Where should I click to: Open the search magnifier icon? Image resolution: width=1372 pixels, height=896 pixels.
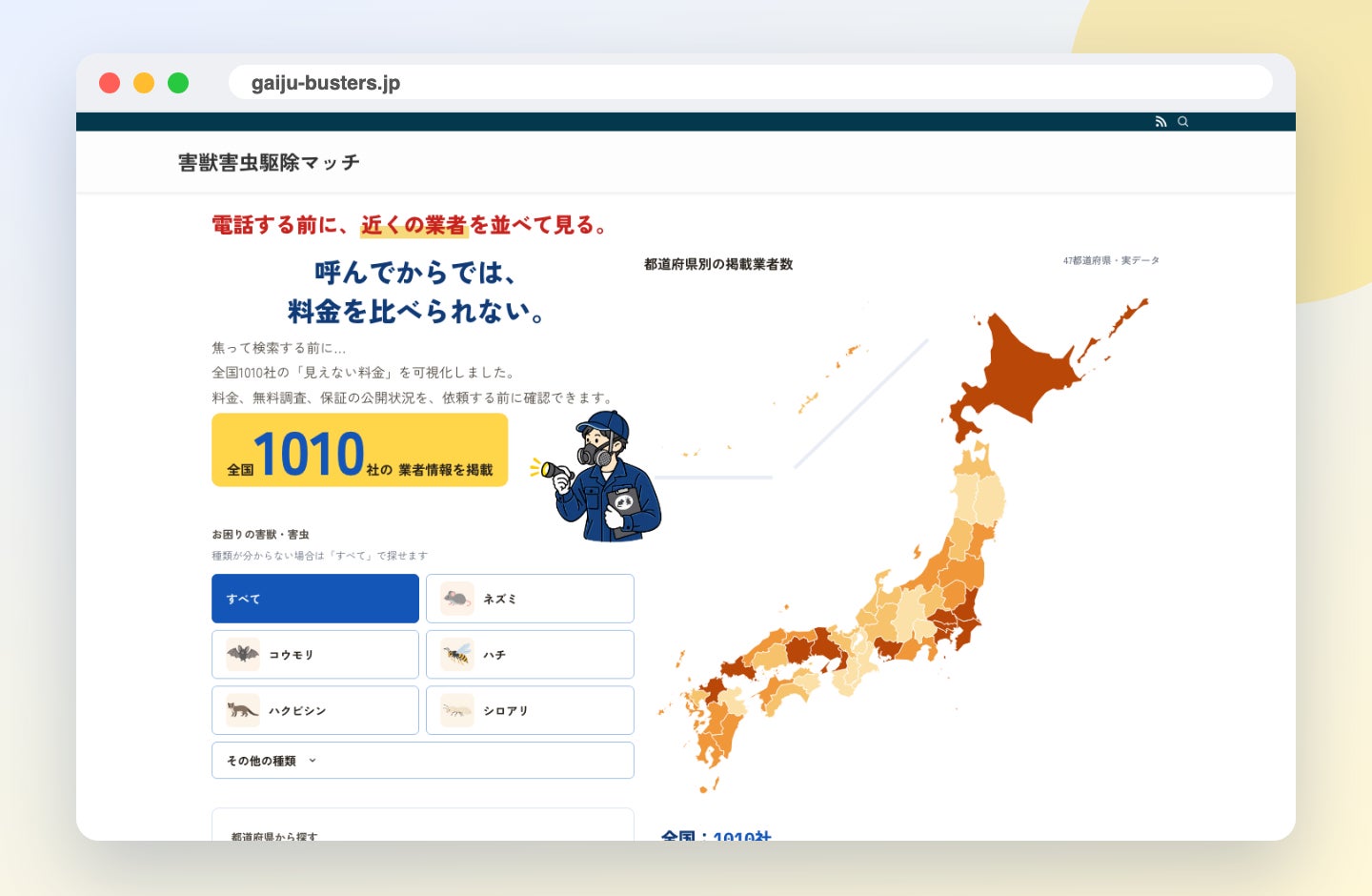click(x=1183, y=122)
